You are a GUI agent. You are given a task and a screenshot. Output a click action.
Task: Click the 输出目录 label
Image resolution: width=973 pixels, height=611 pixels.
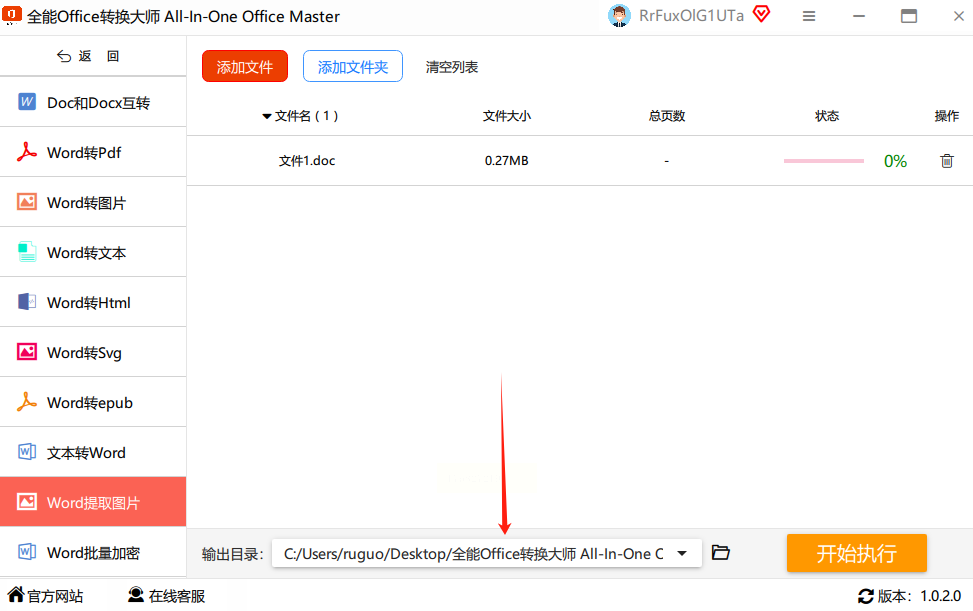tap(233, 554)
